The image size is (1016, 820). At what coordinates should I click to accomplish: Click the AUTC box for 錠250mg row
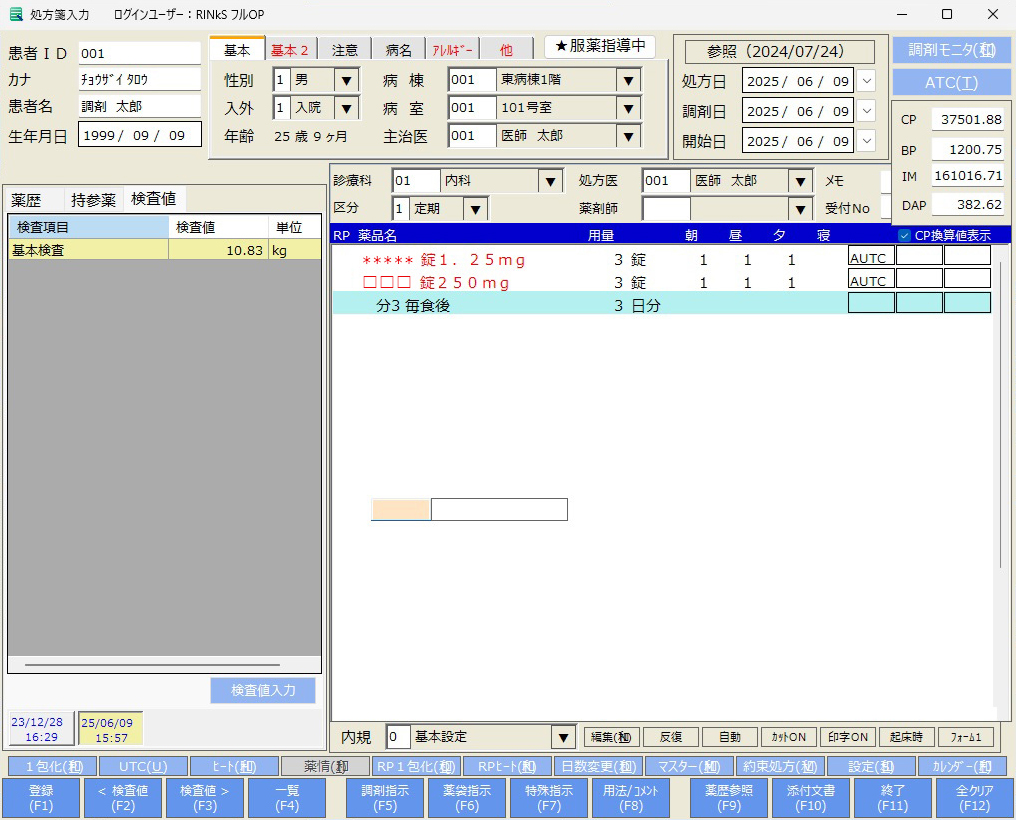coord(869,281)
